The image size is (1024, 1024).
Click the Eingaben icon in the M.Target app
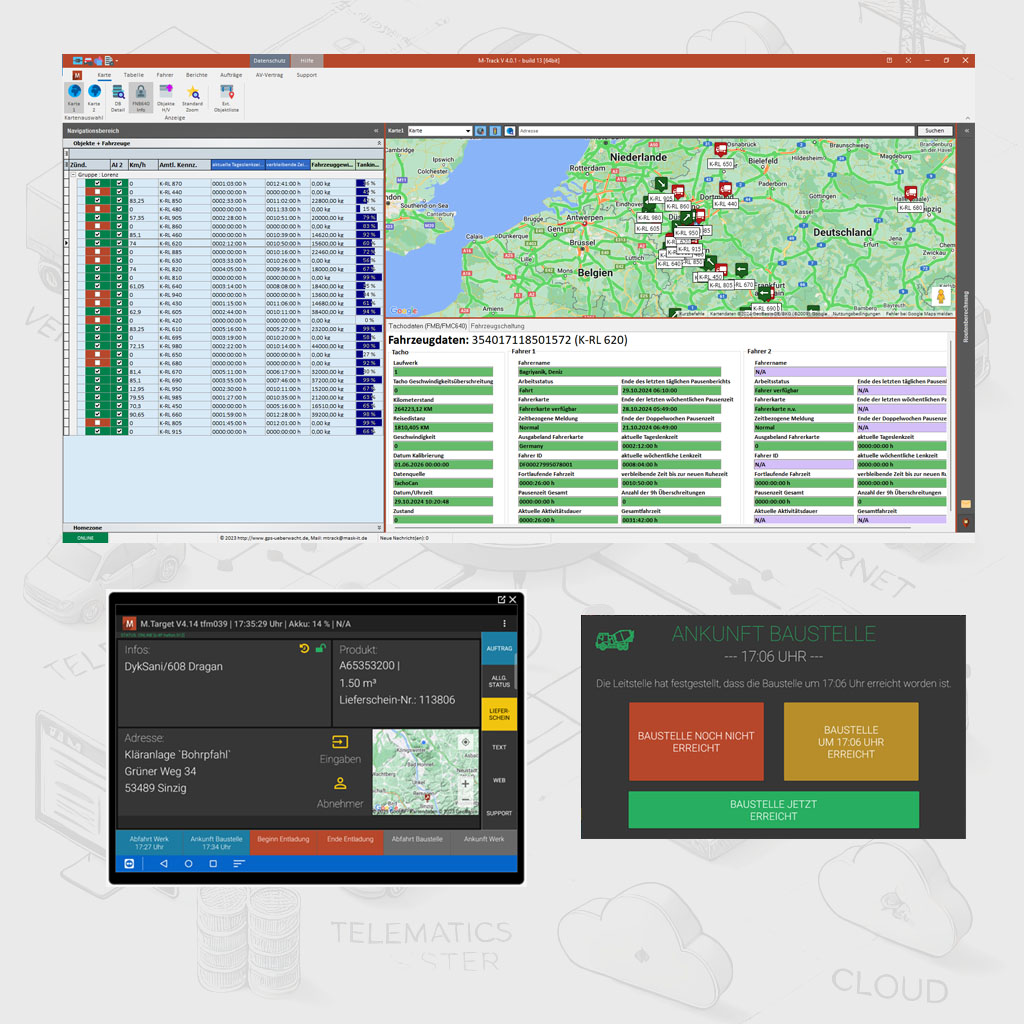340,741
